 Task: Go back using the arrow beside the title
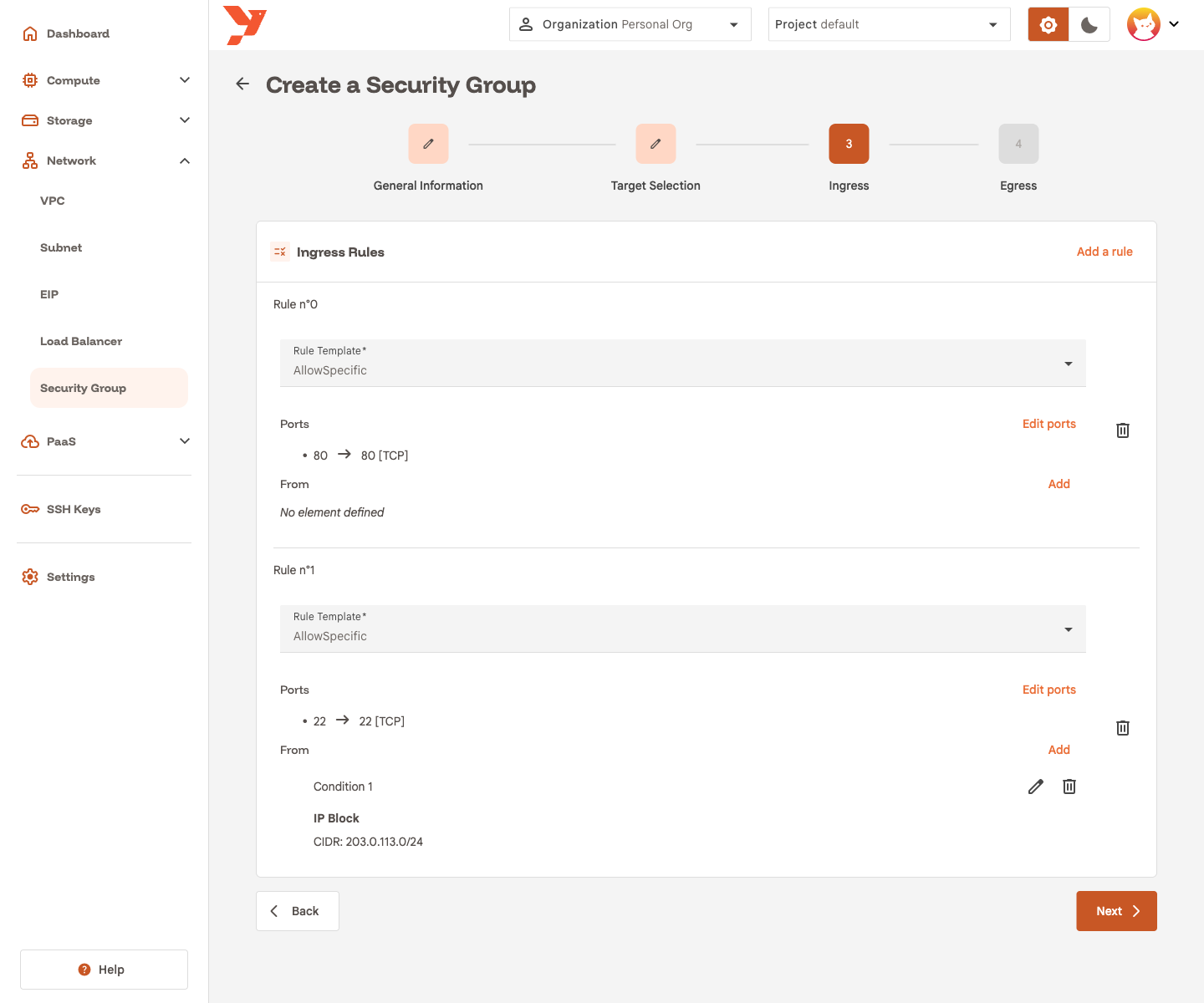point(242,84)
